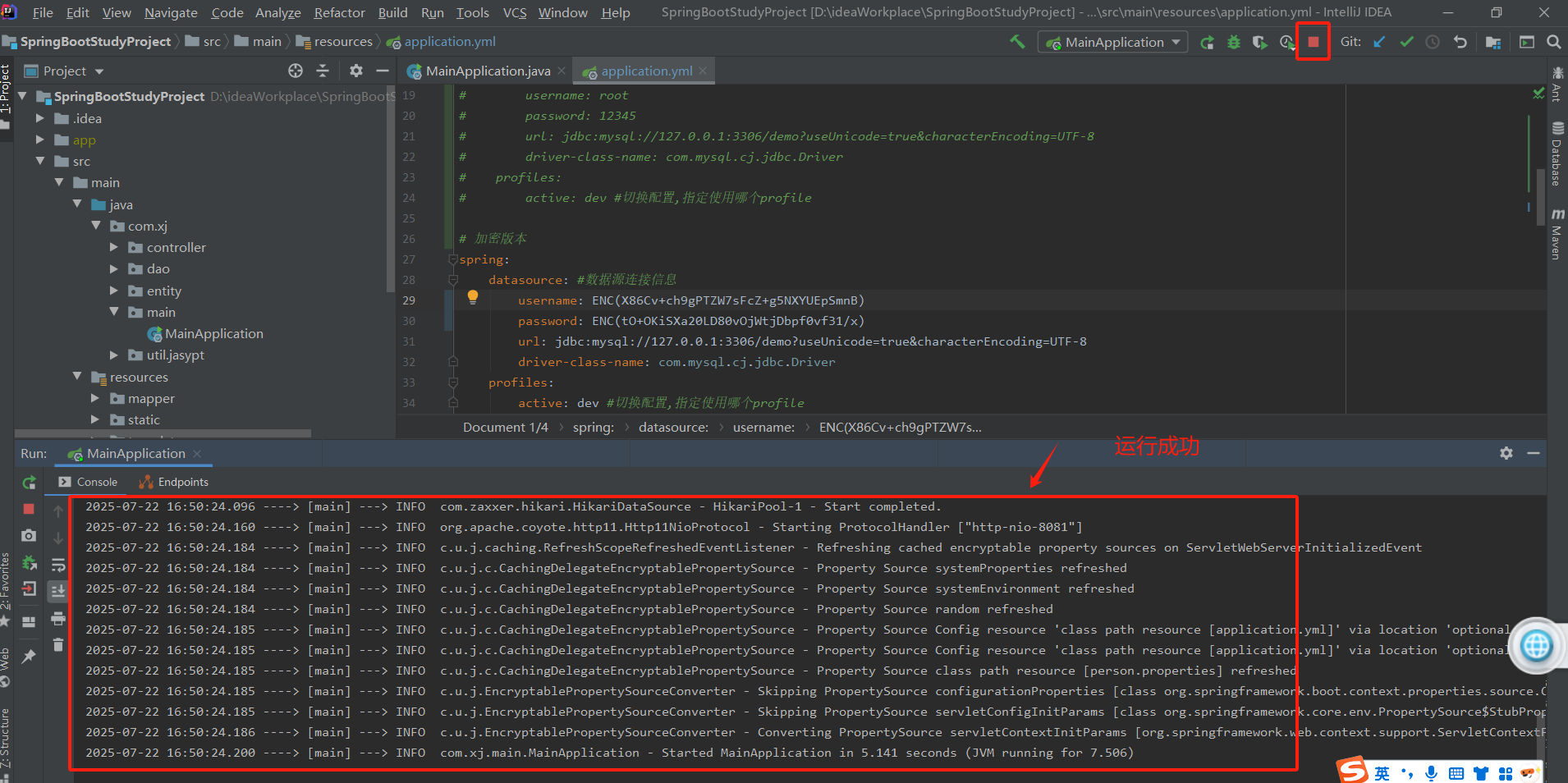1568x783 pixels.
Task: Run MainApplication with Coverage
Action: [x=1259, y=42]
